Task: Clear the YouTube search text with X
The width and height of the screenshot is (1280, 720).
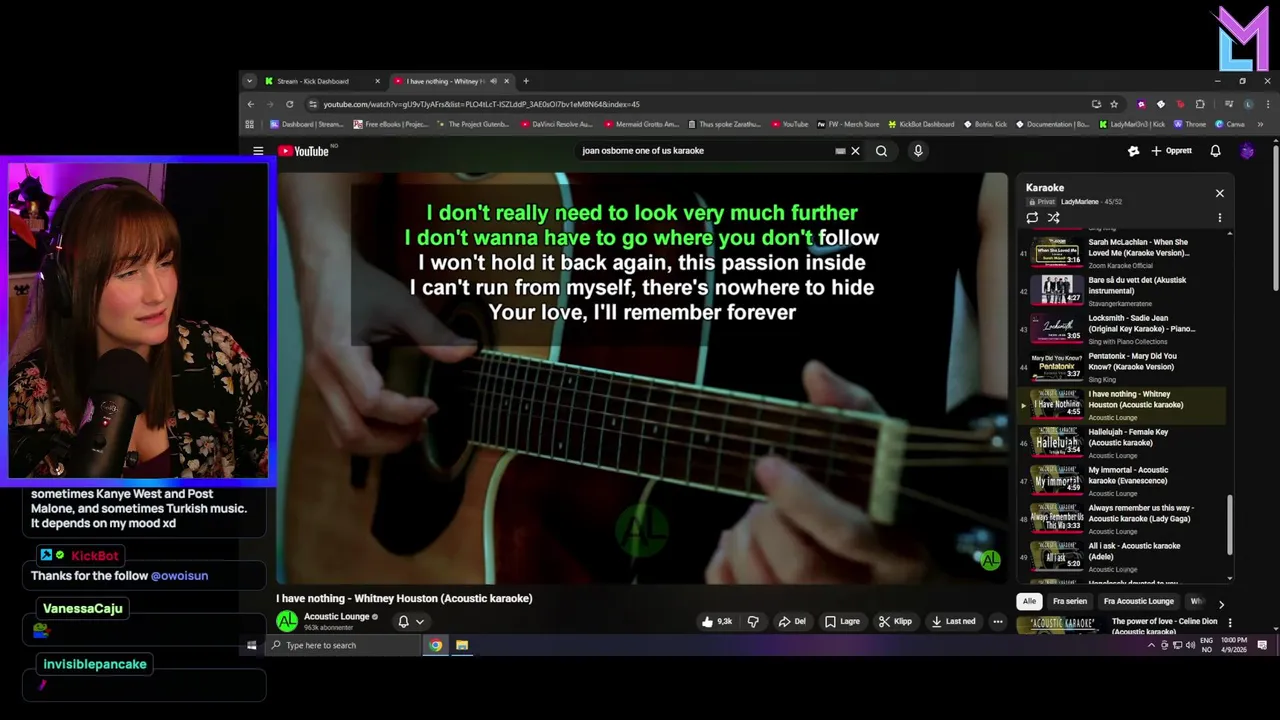Action: (855, 151)
